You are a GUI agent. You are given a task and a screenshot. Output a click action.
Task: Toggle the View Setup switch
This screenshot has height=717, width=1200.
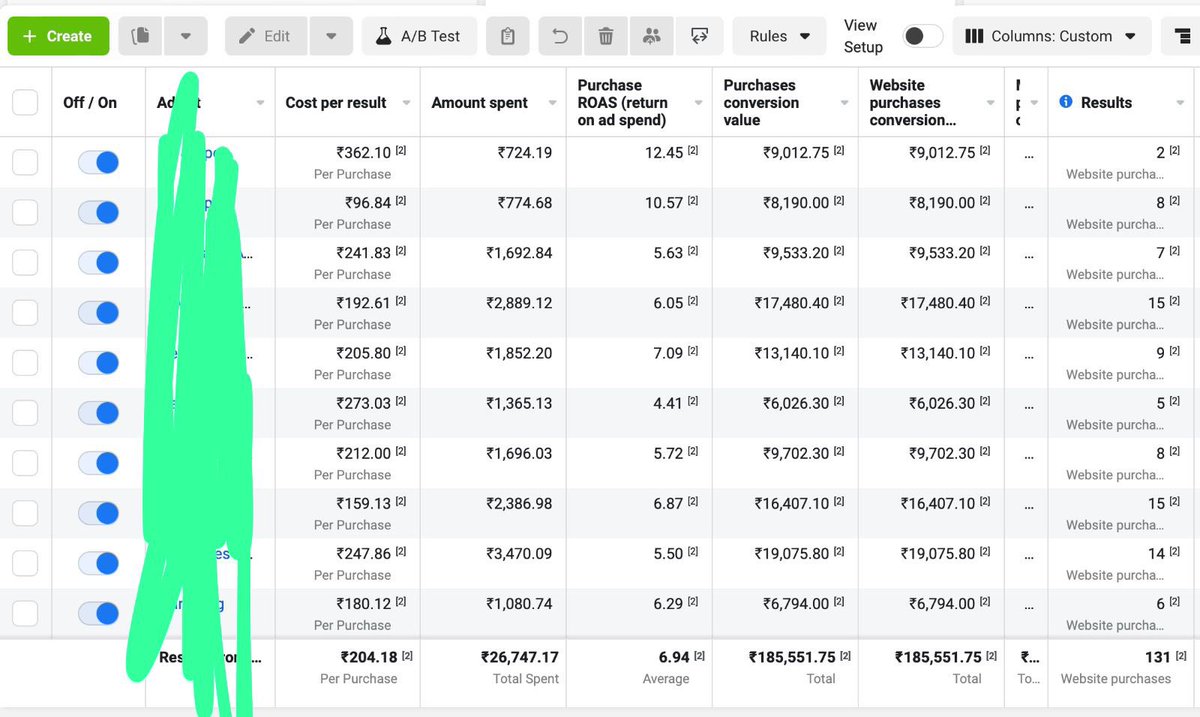pyautogui.click(x=922, y=36)
